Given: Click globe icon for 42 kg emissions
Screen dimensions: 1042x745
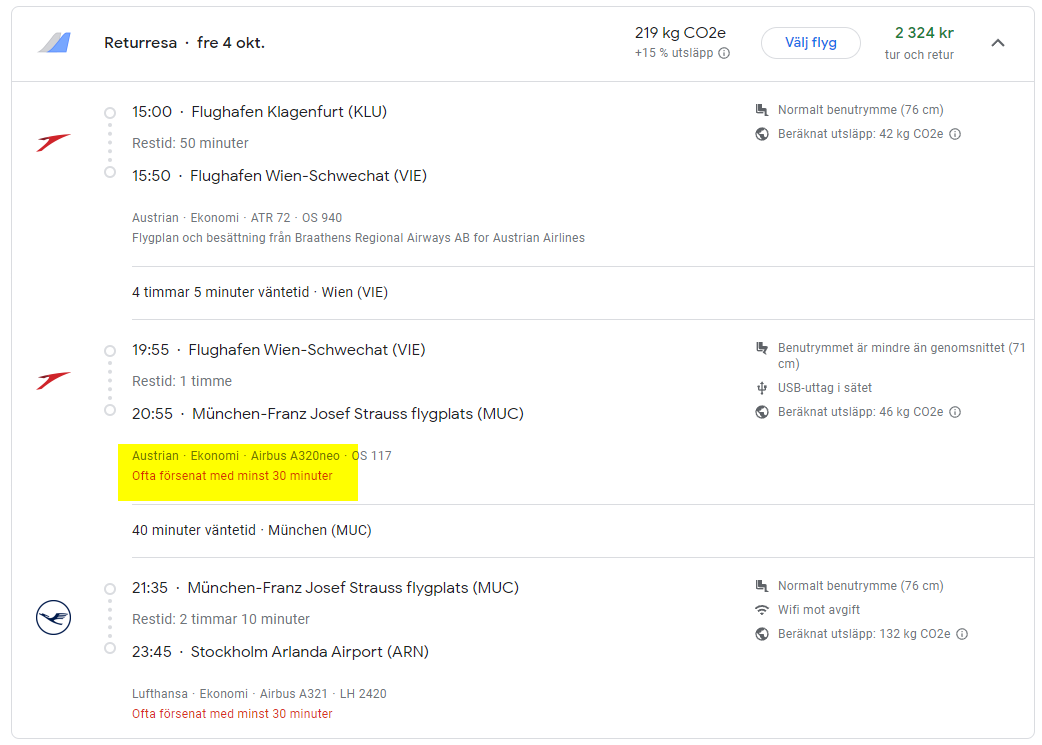Looking at the screenshot, I should click(x=762, y=134).
